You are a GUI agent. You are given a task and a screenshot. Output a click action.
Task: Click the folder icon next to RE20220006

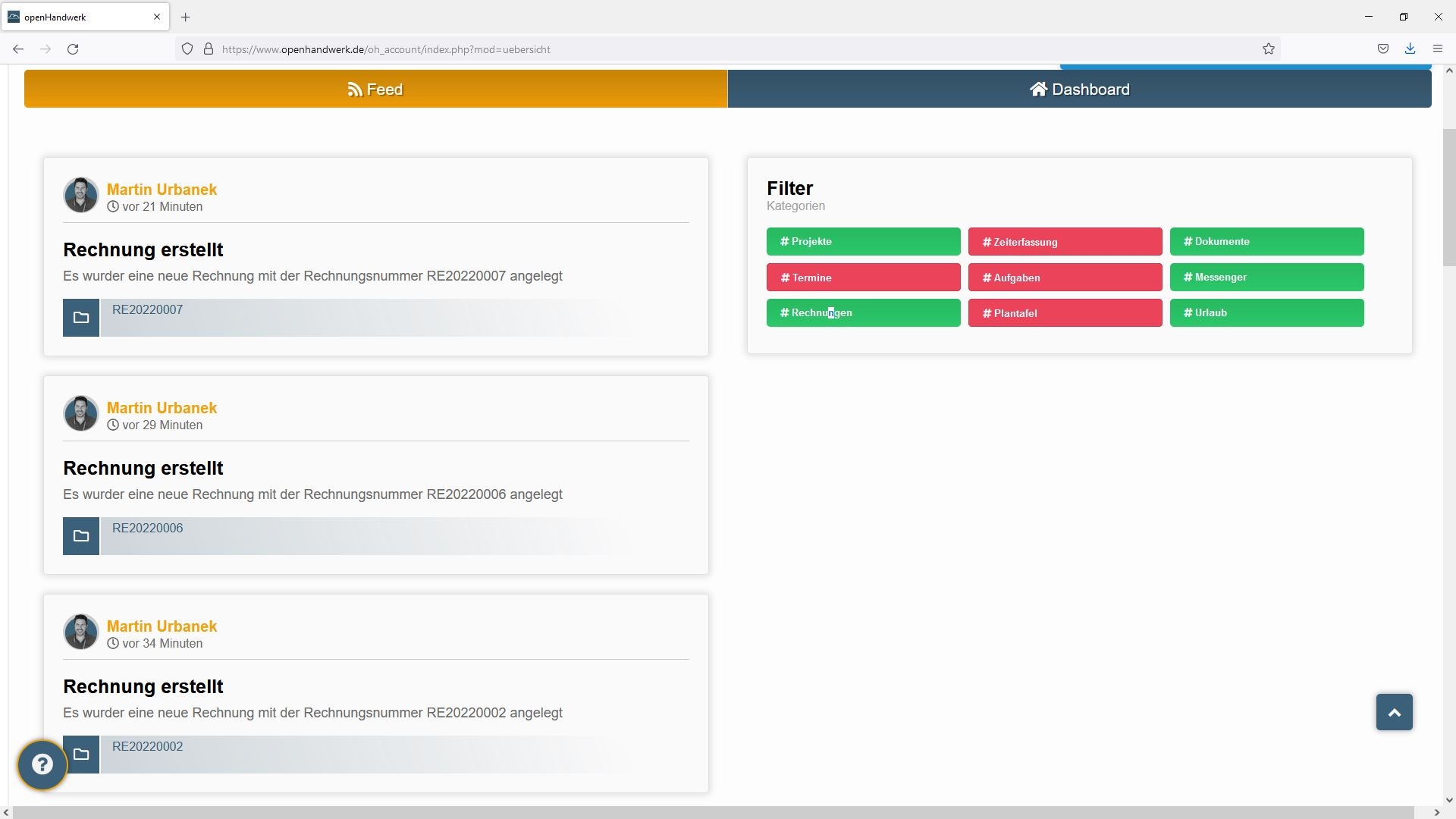pyautogui.click(x=81, y=536)
